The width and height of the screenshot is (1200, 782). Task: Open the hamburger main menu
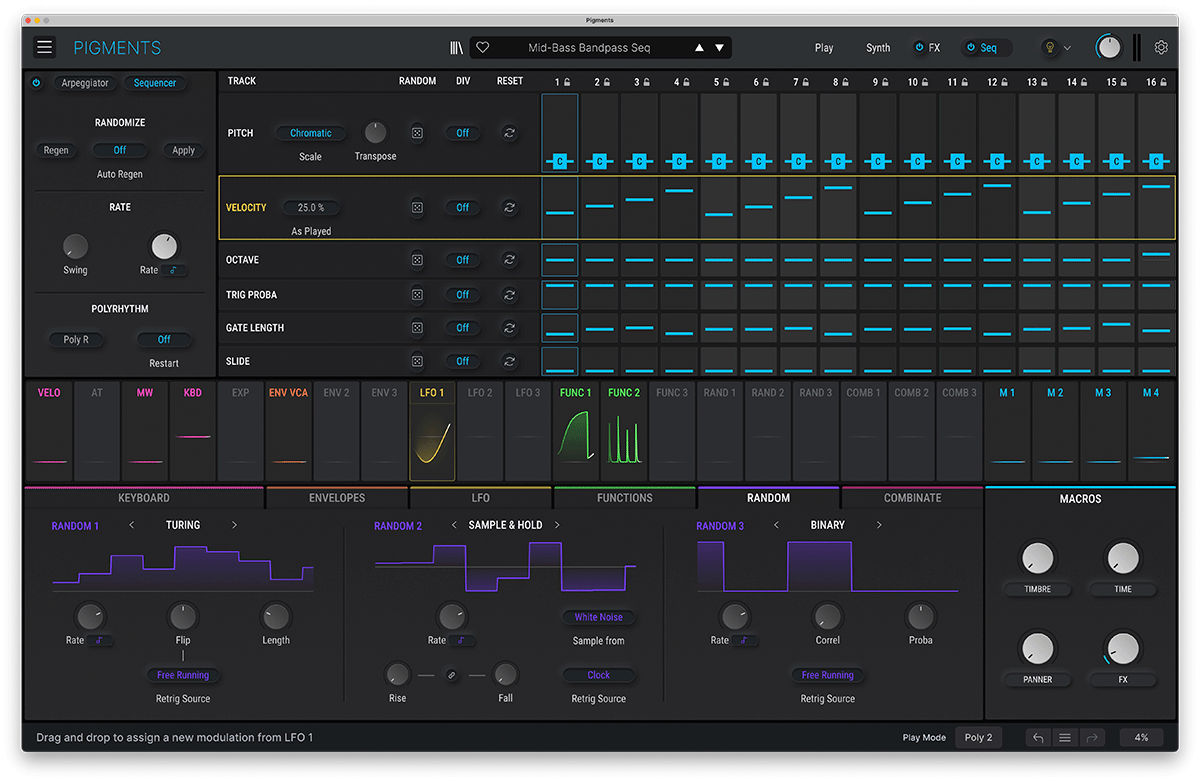pyautogui.click(x=44, y=47)
